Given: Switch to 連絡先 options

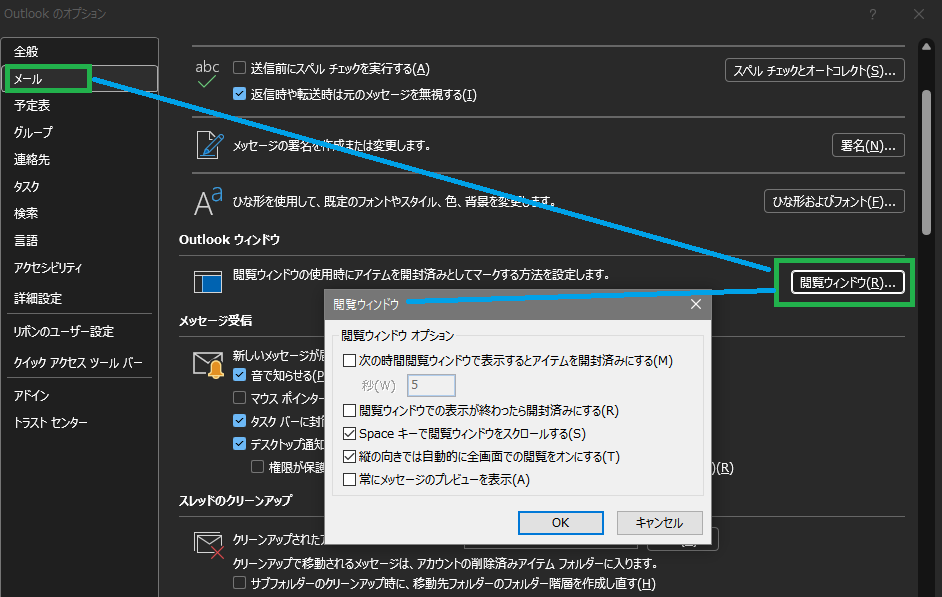Looking at the screenshot, I should pyautogui.click(x=79, y=159).
